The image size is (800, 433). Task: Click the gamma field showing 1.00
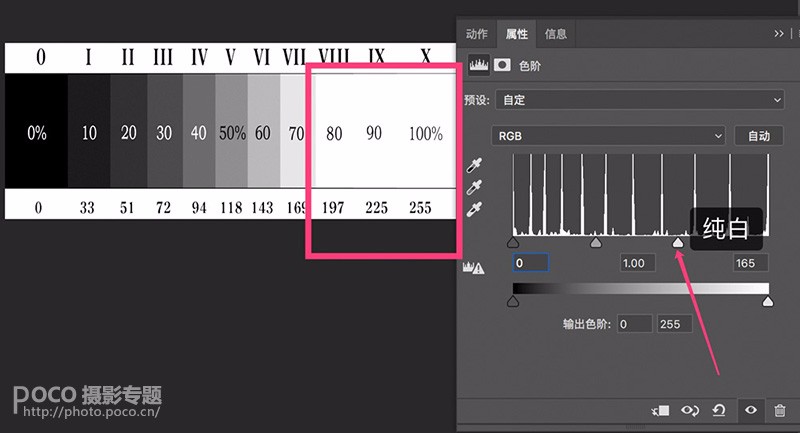pos(638,263)
